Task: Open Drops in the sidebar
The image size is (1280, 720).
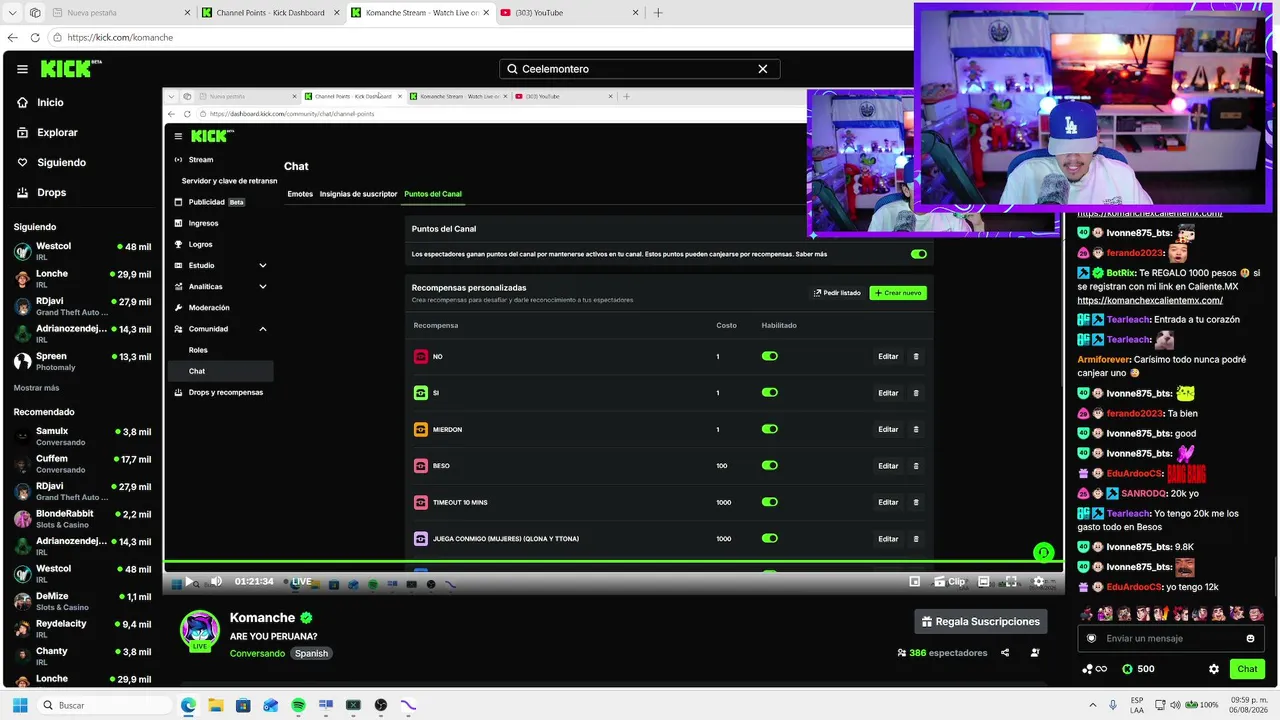Action: click(x=41, y=192)
